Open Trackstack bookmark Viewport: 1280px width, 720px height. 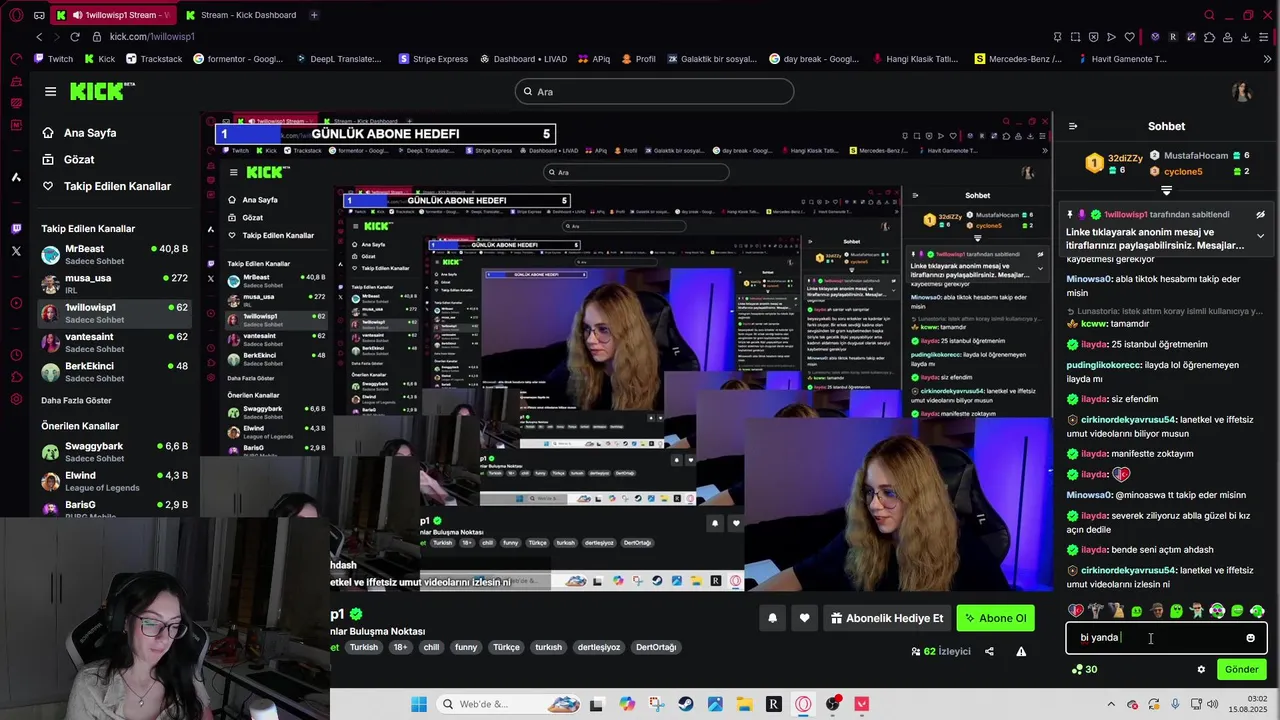pos(154,59)
